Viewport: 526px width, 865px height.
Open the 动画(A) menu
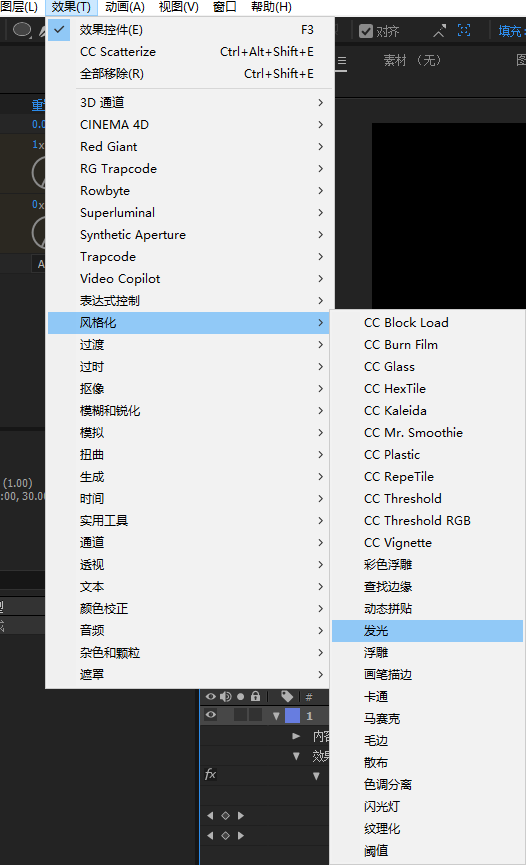pos(125,7)
